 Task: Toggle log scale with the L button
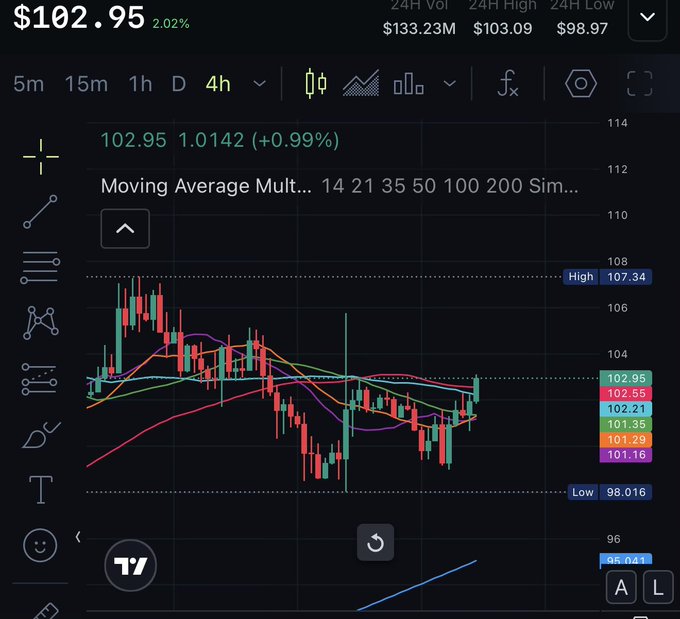pyautogui.click(x=658, y=587)
